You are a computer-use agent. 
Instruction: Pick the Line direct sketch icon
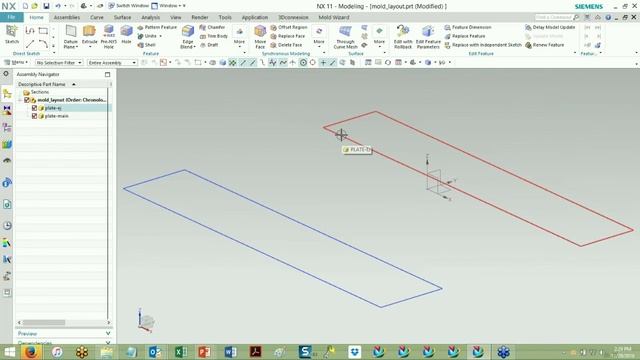(x=30, y=44)
